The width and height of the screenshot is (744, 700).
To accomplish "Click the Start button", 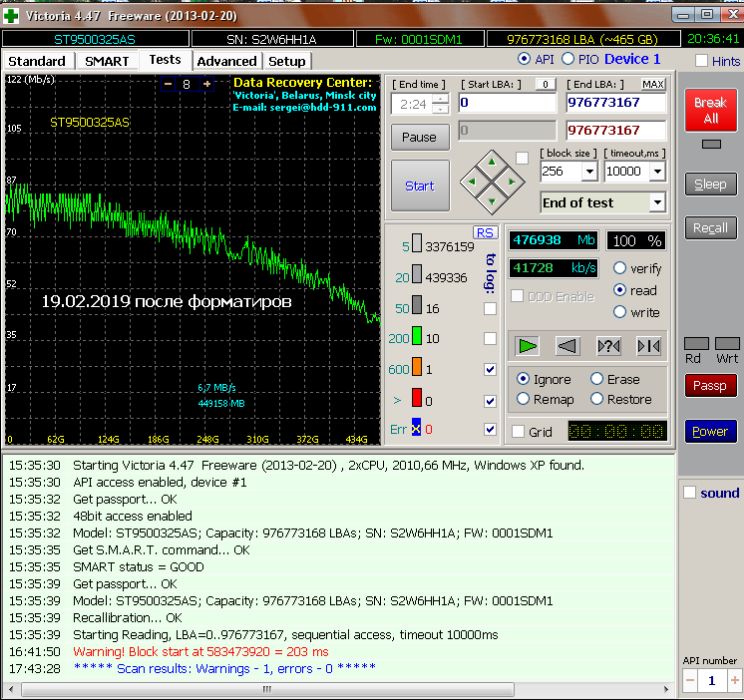I will pyautogui.click(x=419, y=186).
